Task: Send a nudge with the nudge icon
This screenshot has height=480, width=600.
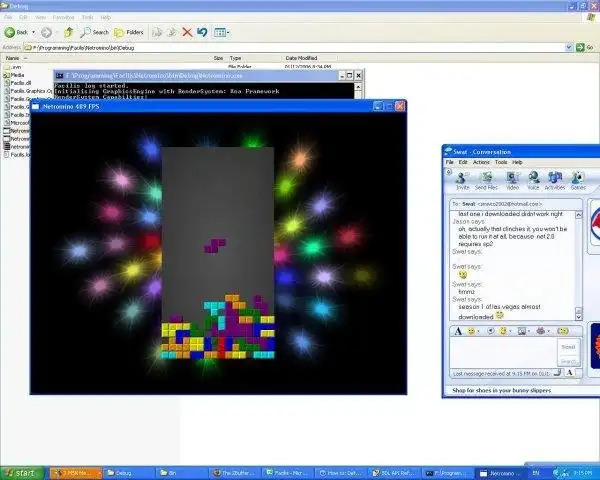Action: [562, 331]
